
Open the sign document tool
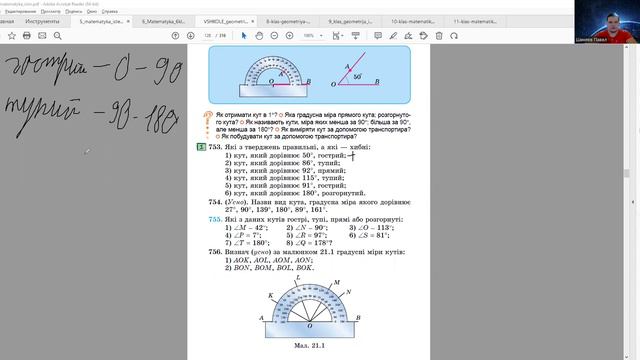click(x=408, y=36)
